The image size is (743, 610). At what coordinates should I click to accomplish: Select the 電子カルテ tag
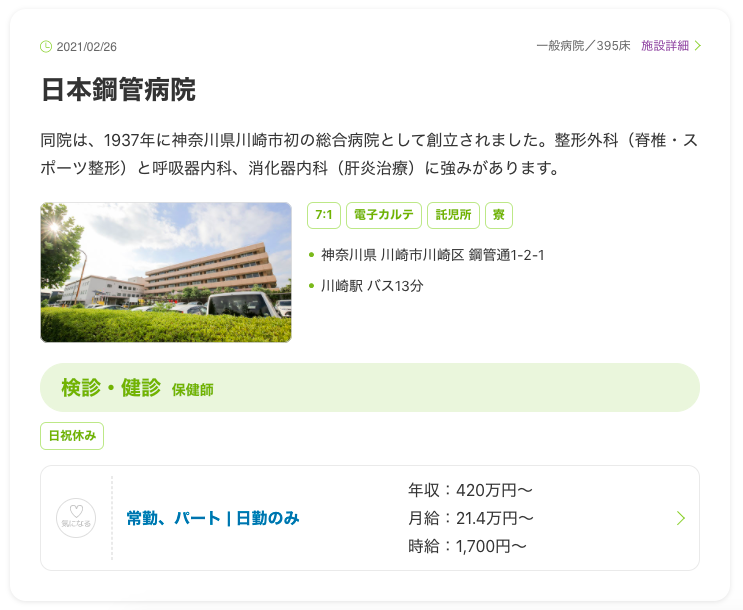pyautogui.click(x=383, y=215)
